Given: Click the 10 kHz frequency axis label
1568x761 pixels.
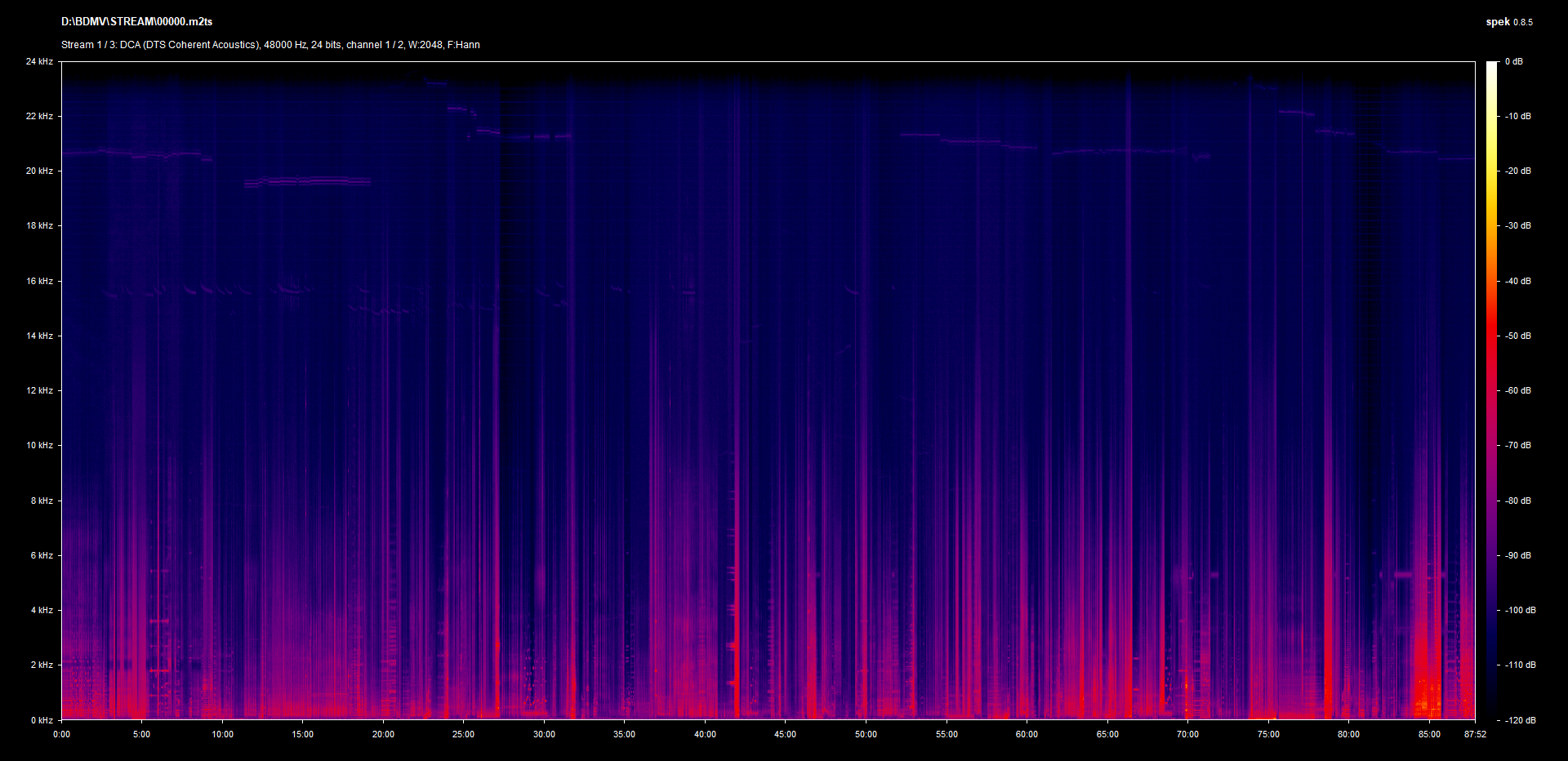Looking at the screenshot, I should (x=39, y=445).
